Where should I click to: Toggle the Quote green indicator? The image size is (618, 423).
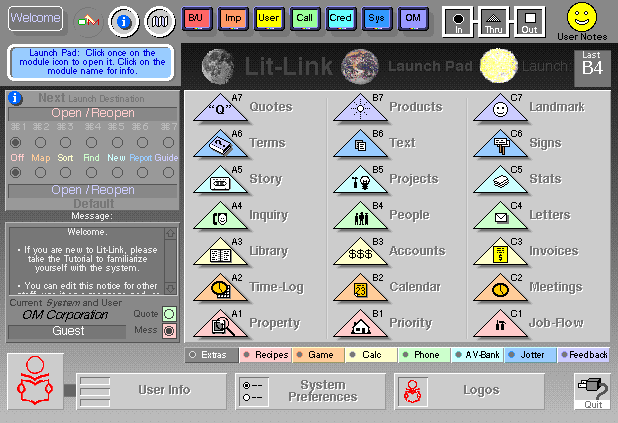tap(168, 314)
